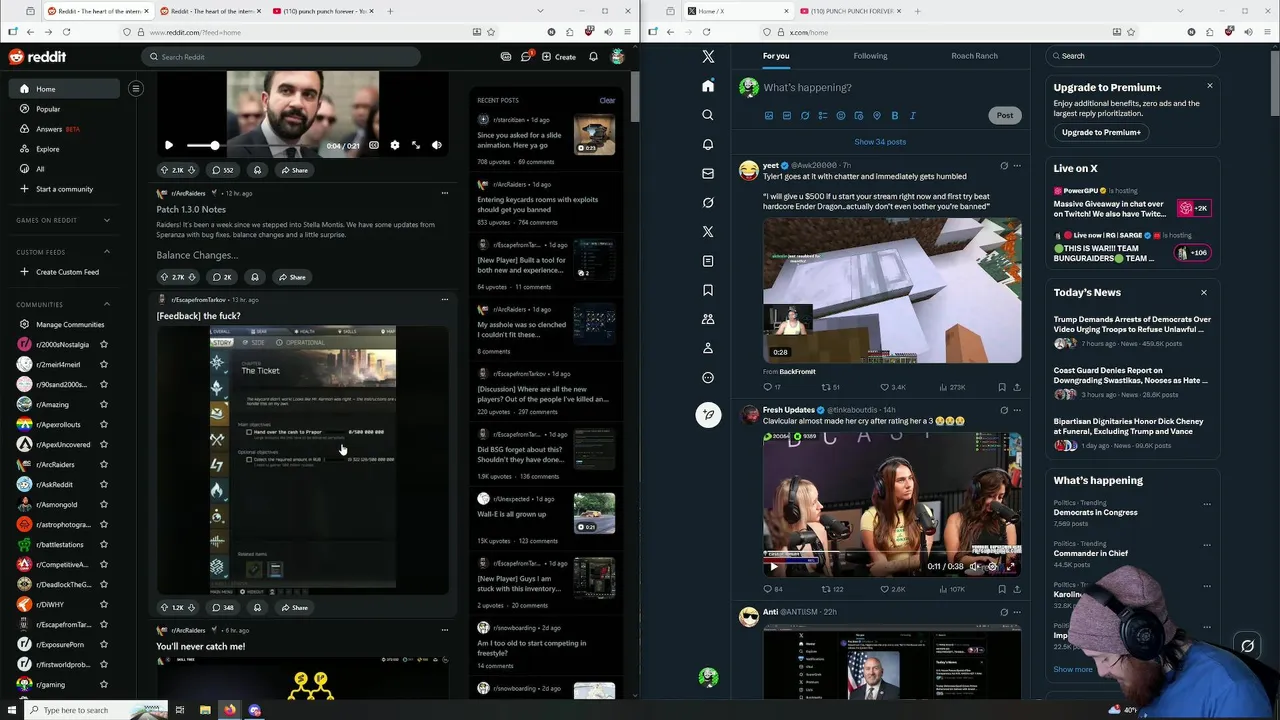This screenshot has width=1280, height=720.
Task: Open options menu on Patch 1.3.0 Notes post
Action: coord(445,193)
